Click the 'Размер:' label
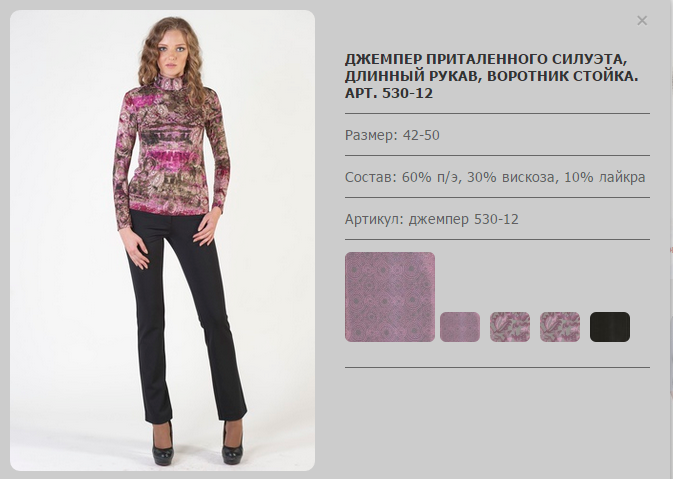This screenshot has height=479, width=673. click(x=372, y=135)
